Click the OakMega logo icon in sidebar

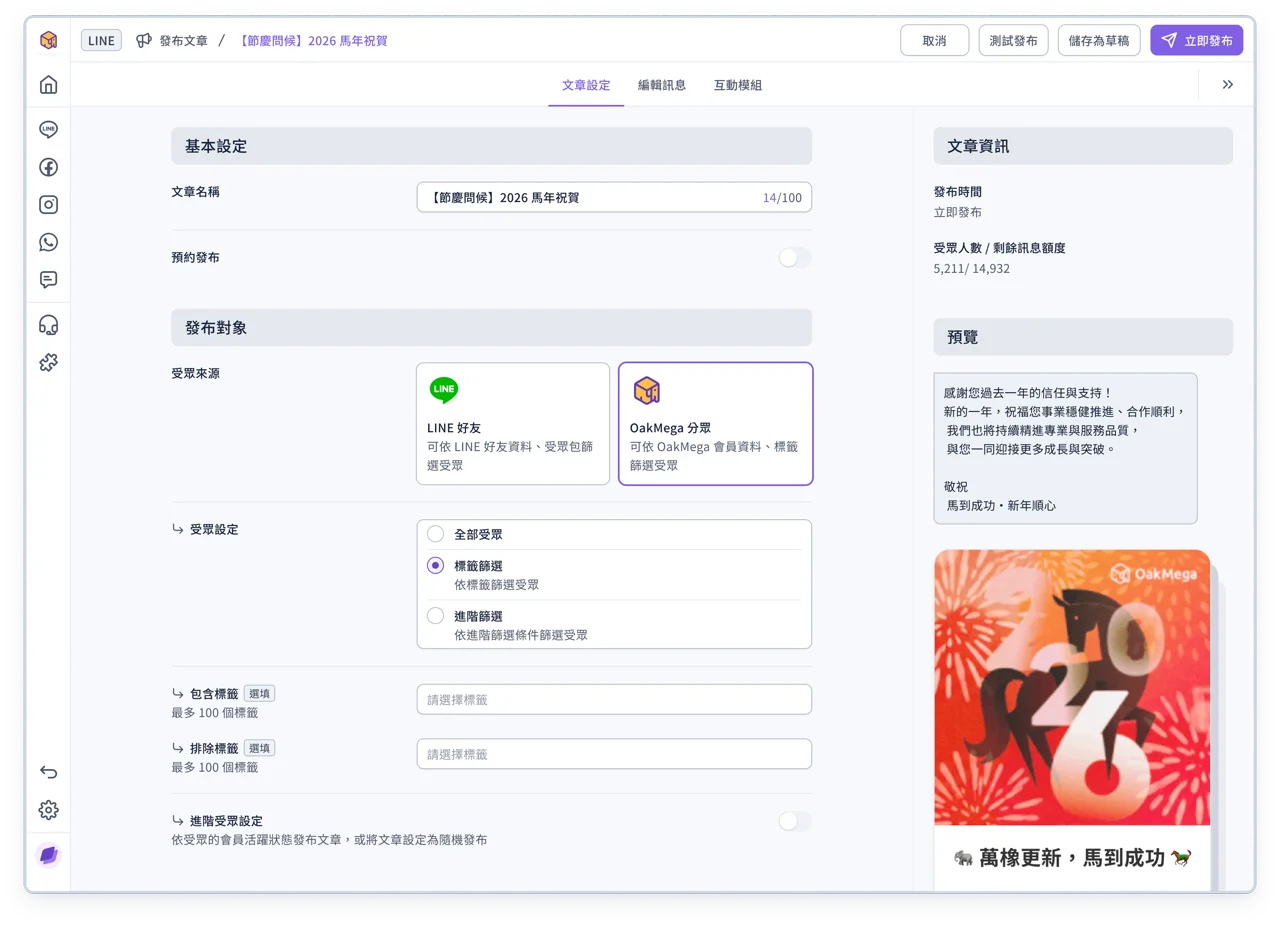[x=48, y=40]
